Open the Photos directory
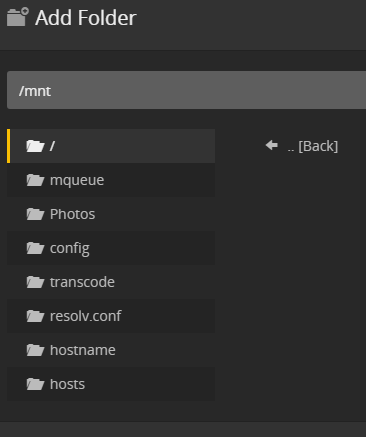 [x=111, y=214]
